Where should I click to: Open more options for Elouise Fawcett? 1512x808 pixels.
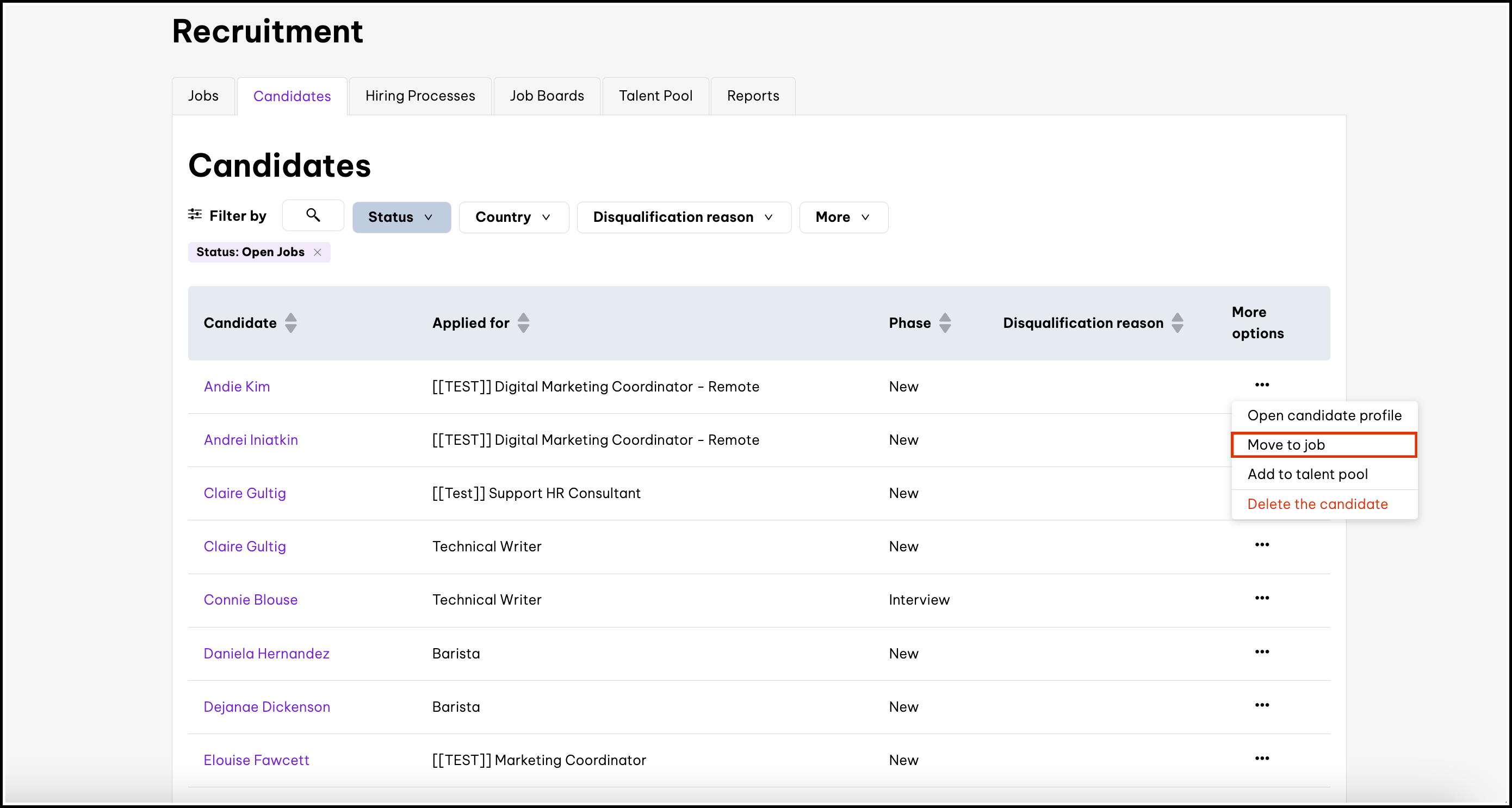tap(1261, 758)
